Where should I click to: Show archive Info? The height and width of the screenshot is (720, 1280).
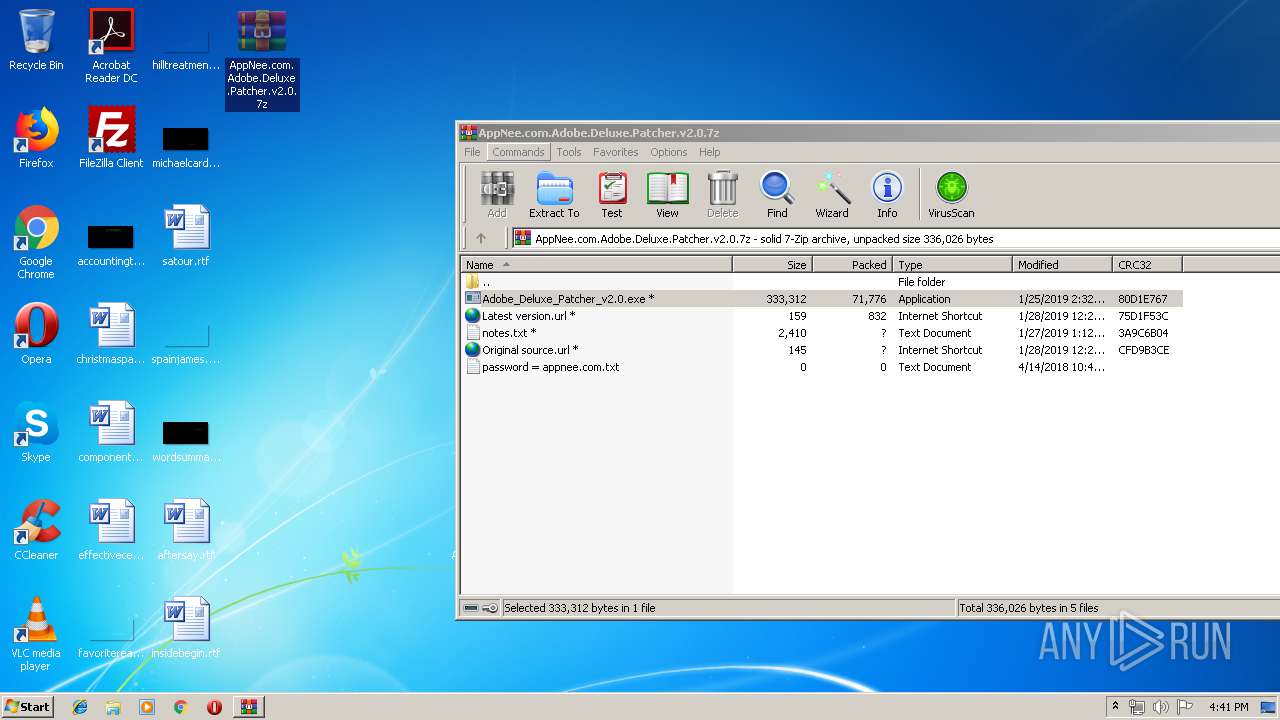887,194
